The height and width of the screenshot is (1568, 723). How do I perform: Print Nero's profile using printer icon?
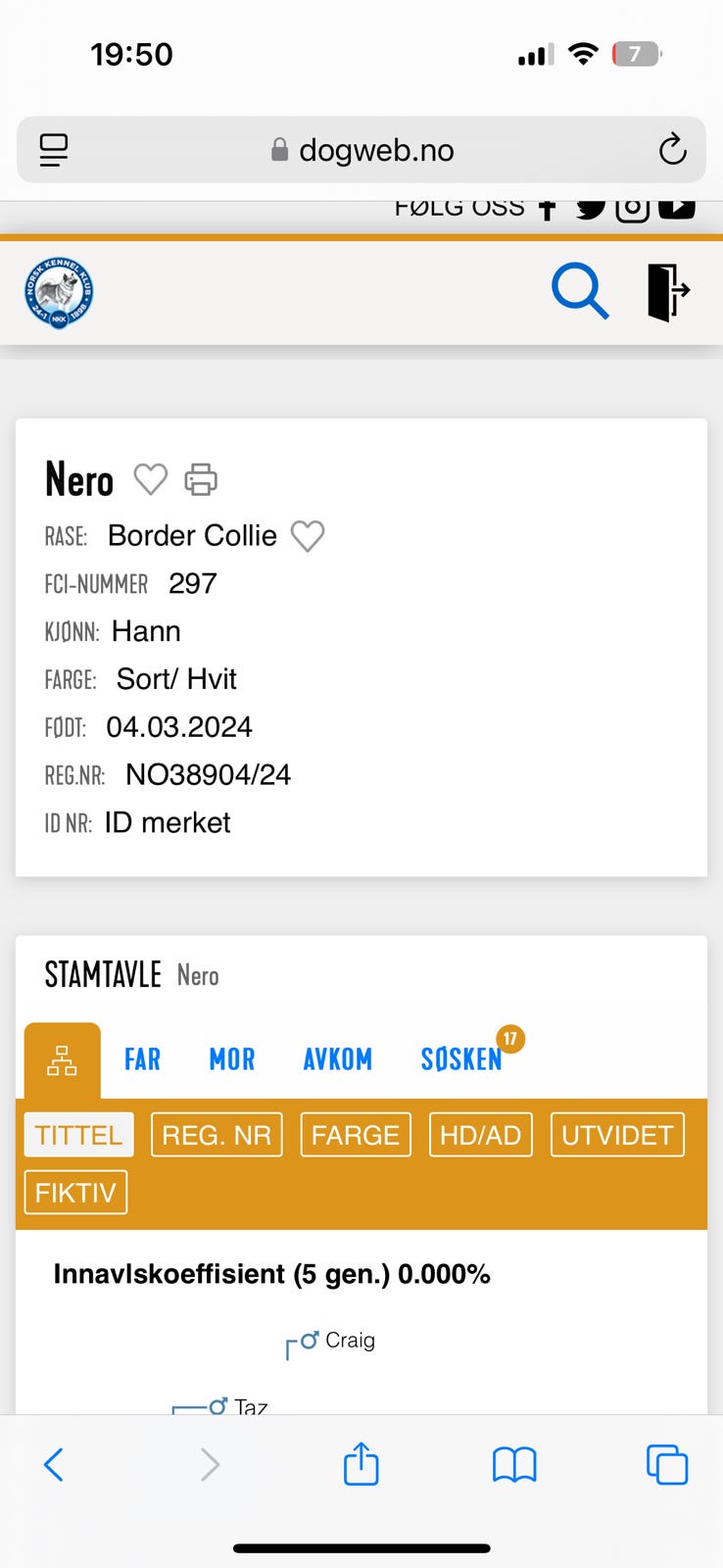point(201,479)
